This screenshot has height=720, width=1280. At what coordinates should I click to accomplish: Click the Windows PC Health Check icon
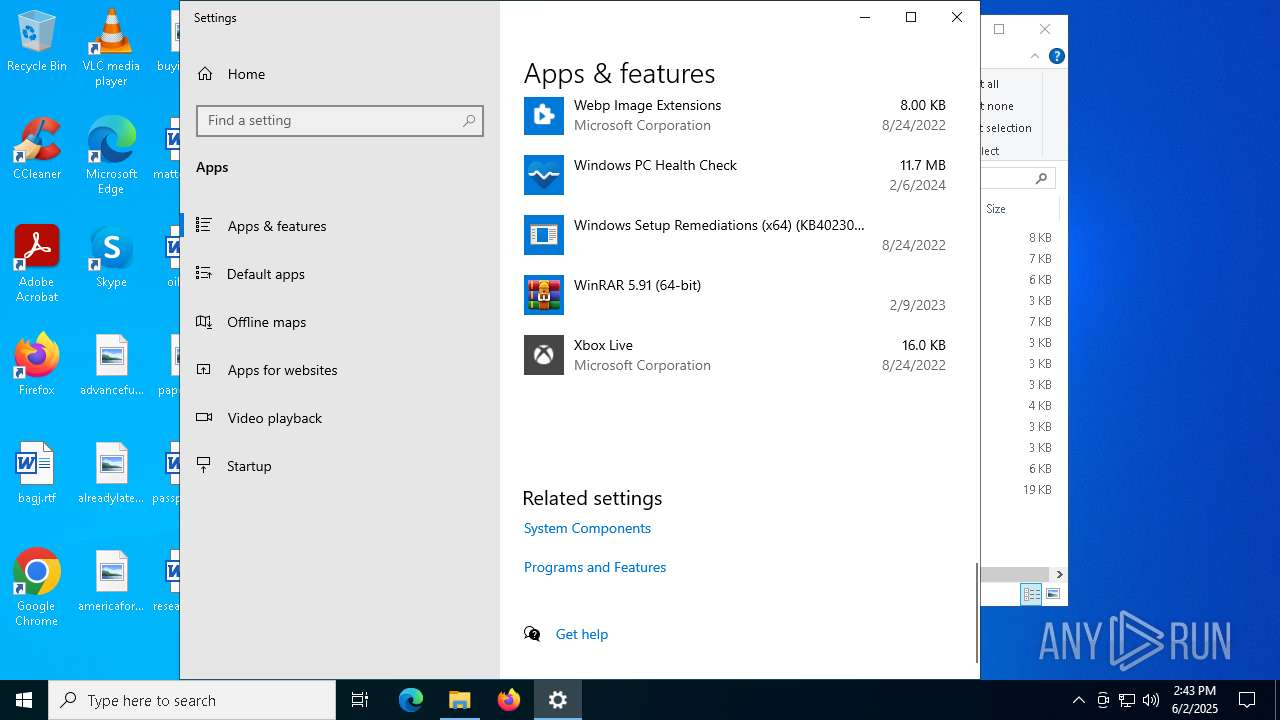pyautogui.click(x=543, y=175)
